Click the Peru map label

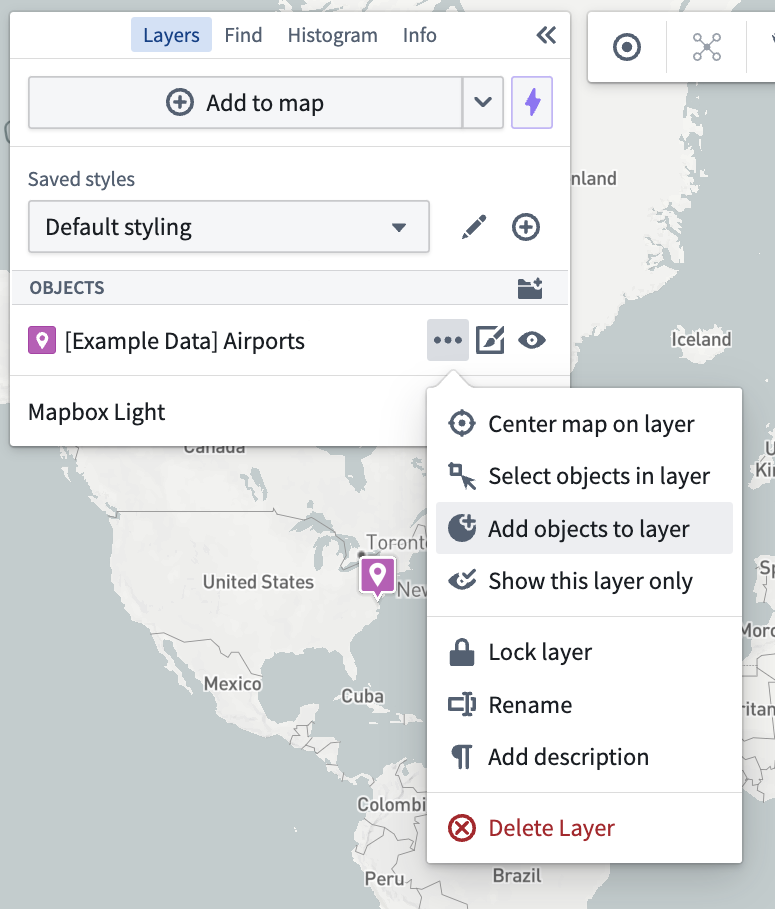click(x=384, y=878)
